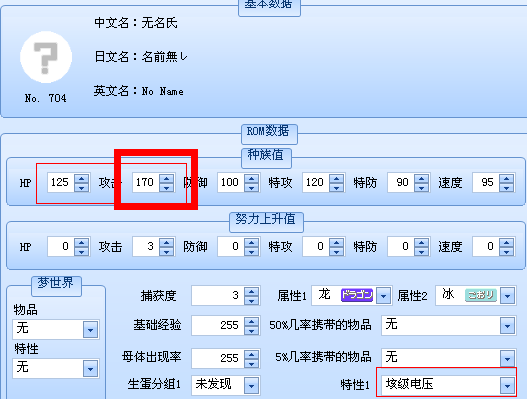Decrease the 基础经验 value 255
The width and height of the screenshot is (527, 399).
coord(251,330)
